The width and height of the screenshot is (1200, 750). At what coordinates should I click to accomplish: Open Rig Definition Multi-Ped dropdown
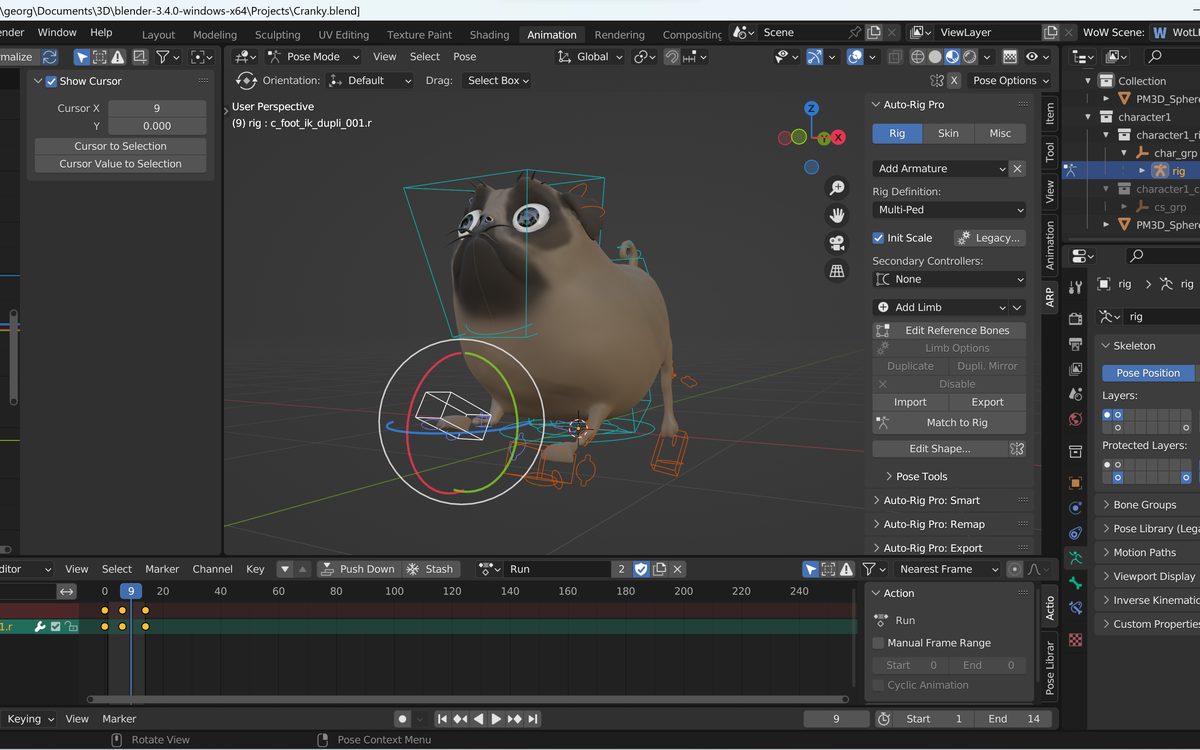(949, 210)
